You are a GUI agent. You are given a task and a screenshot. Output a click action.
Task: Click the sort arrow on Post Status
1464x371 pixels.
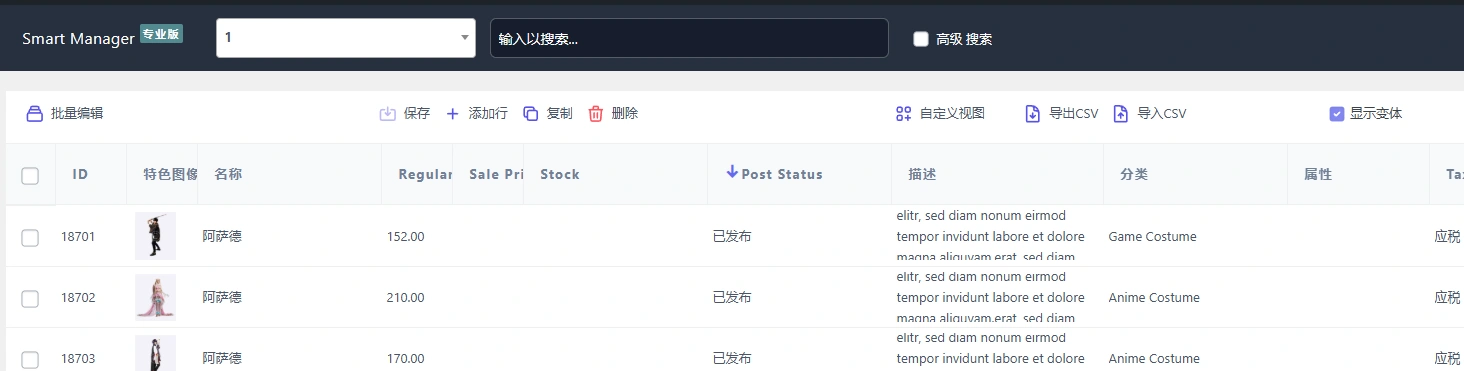(732, 173)
